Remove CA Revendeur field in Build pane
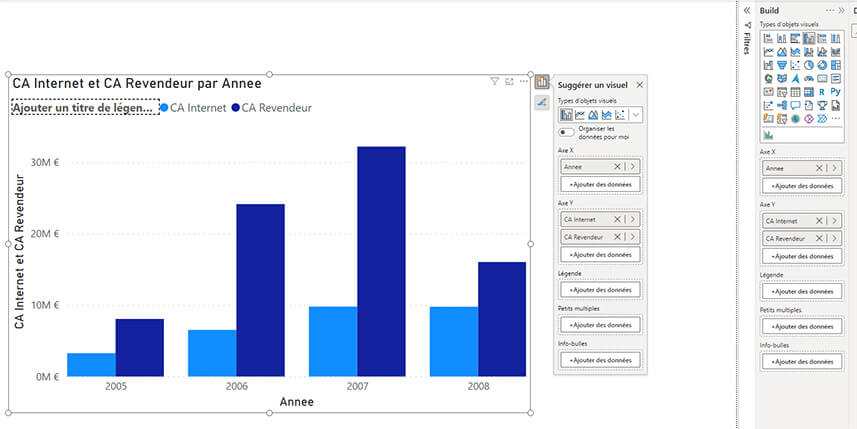The image size is (857, 429). pyautogui.click(x=819, y=238)
